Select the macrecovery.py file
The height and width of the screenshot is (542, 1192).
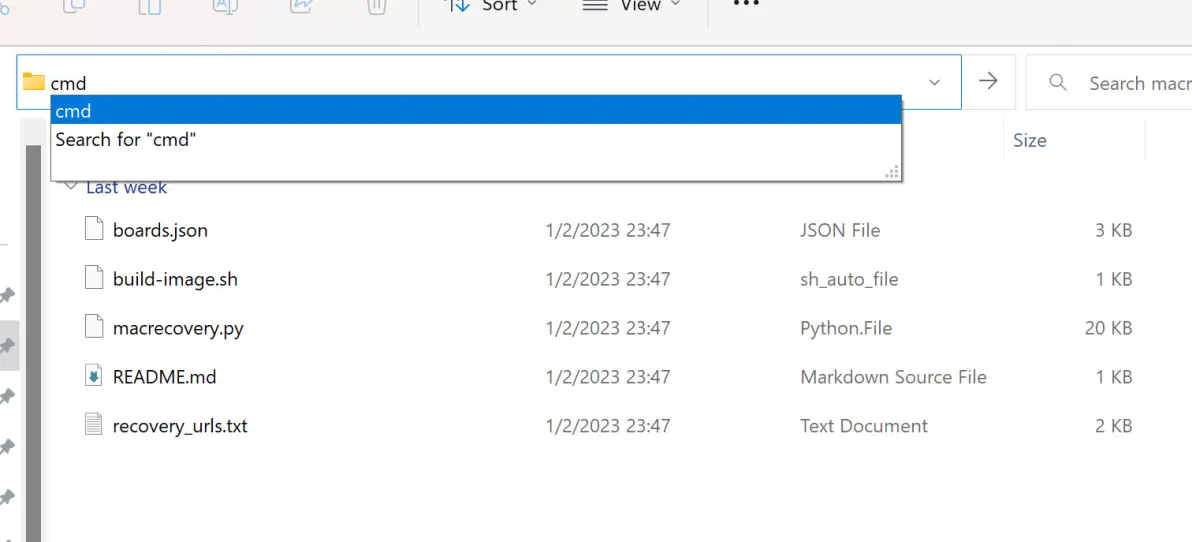click(x=178, y=328)
